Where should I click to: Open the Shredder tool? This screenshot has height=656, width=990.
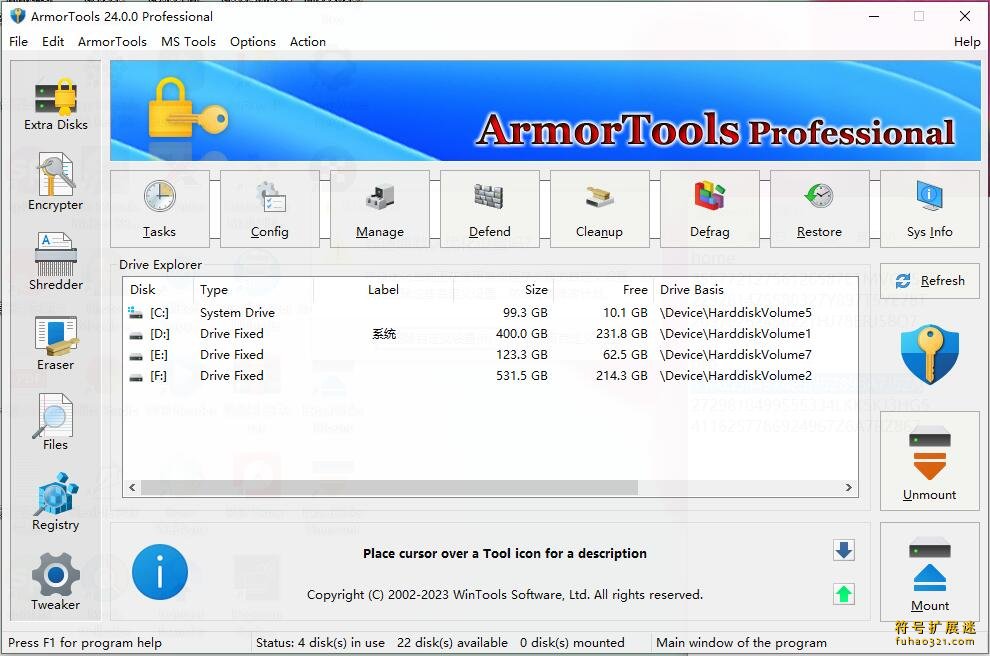click(56, 262)
